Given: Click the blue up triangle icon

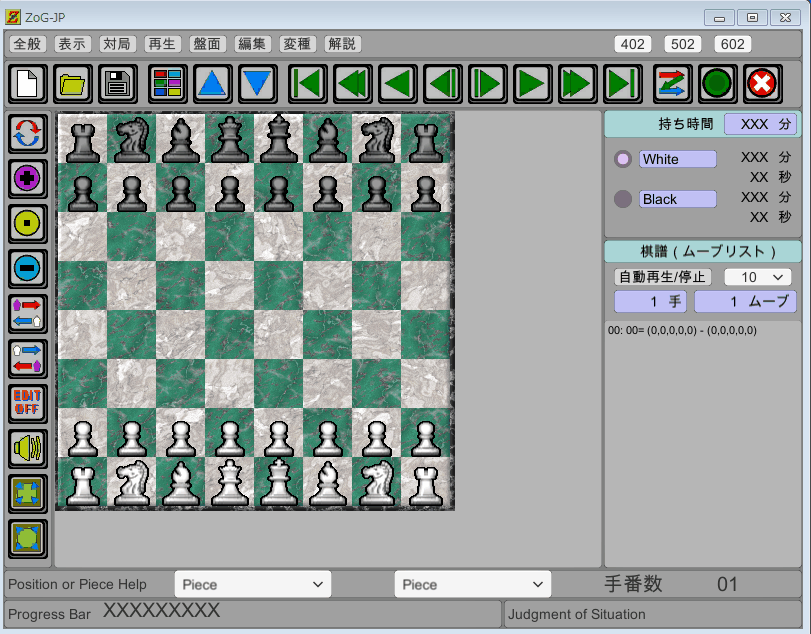Looking at the screenshot, I should 213,83.
